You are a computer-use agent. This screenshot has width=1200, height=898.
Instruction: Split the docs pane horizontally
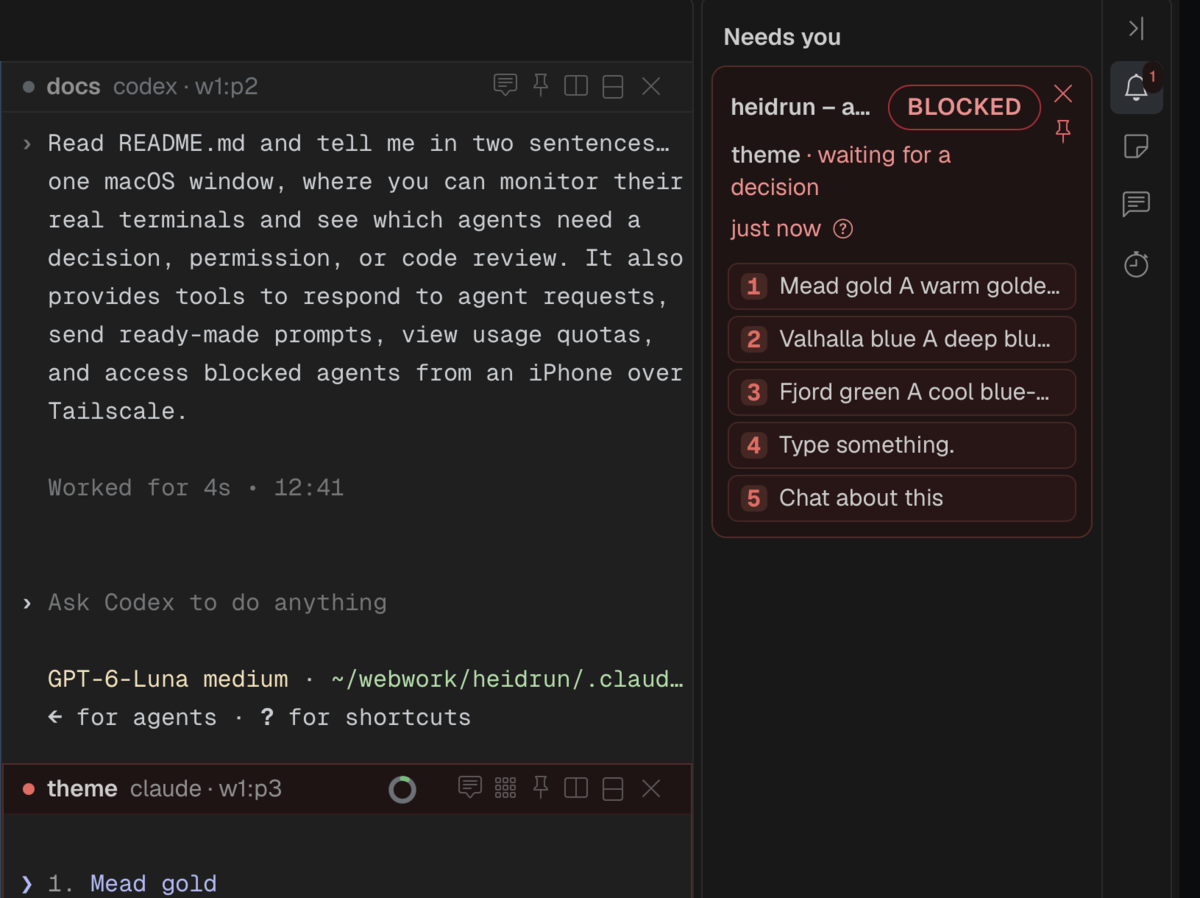click(x=613, y=87)
